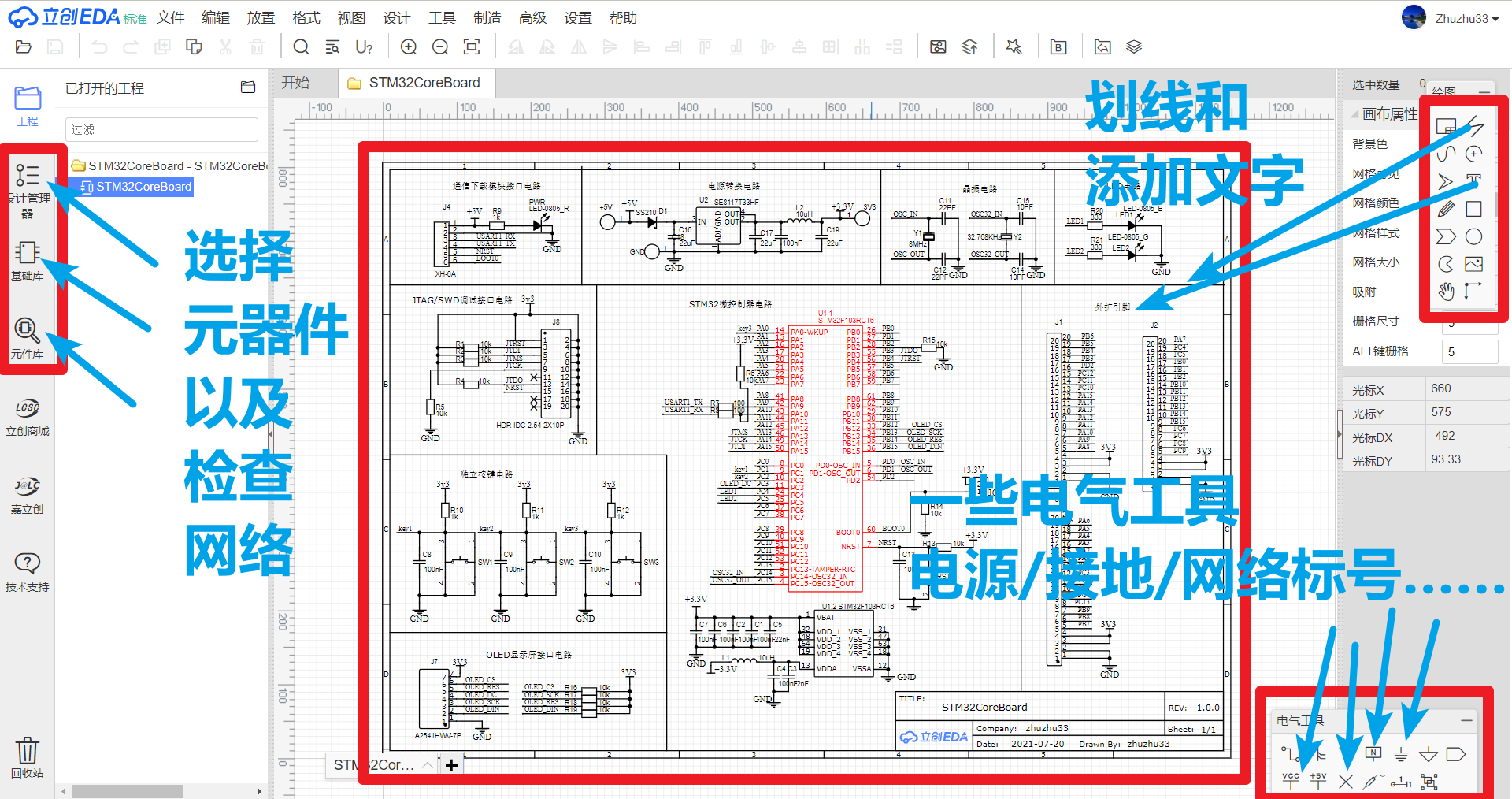Select the net label (N) tool
The image size is (1512, 799).
1373,753
